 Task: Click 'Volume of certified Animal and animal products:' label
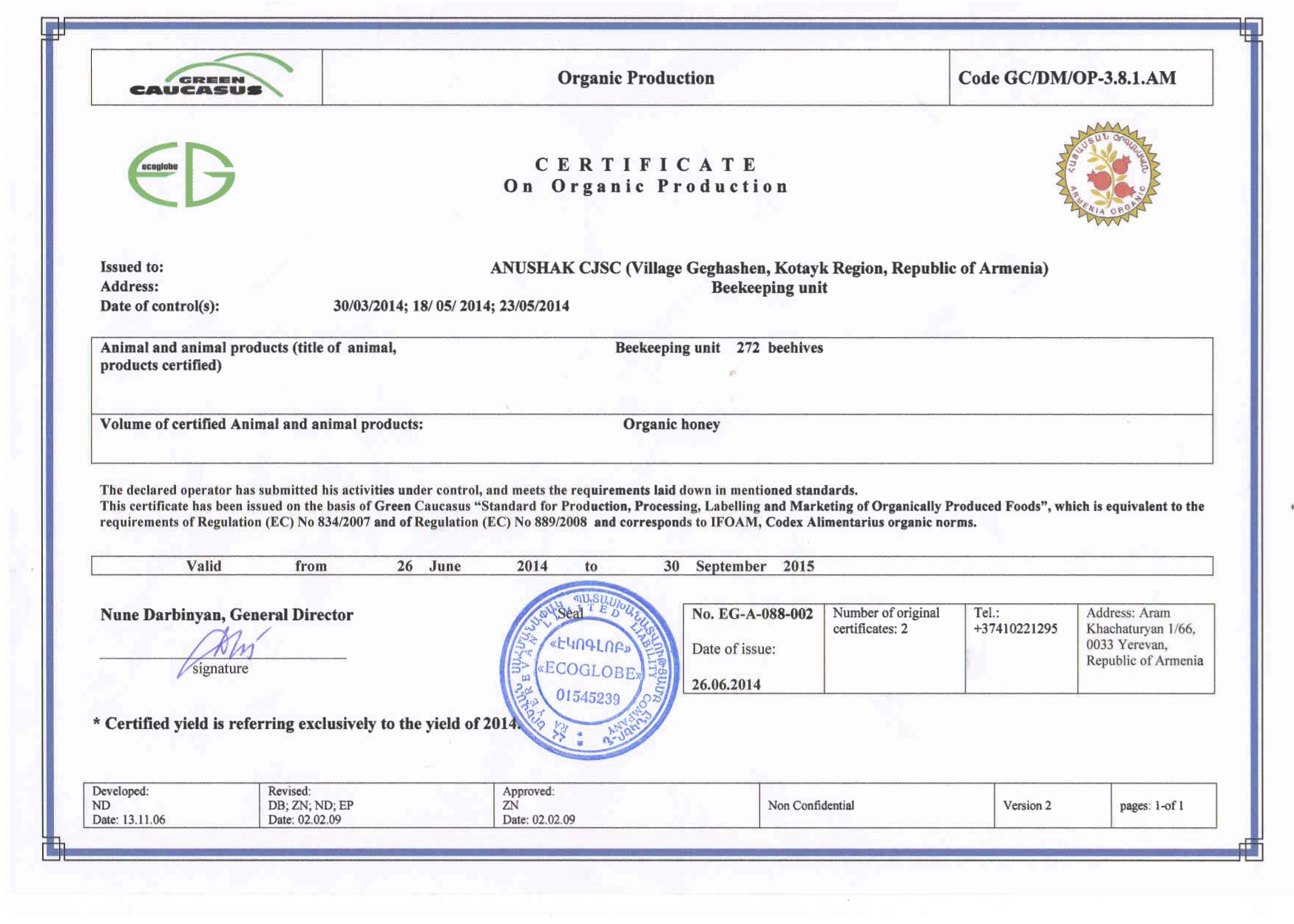pos(262,424)
